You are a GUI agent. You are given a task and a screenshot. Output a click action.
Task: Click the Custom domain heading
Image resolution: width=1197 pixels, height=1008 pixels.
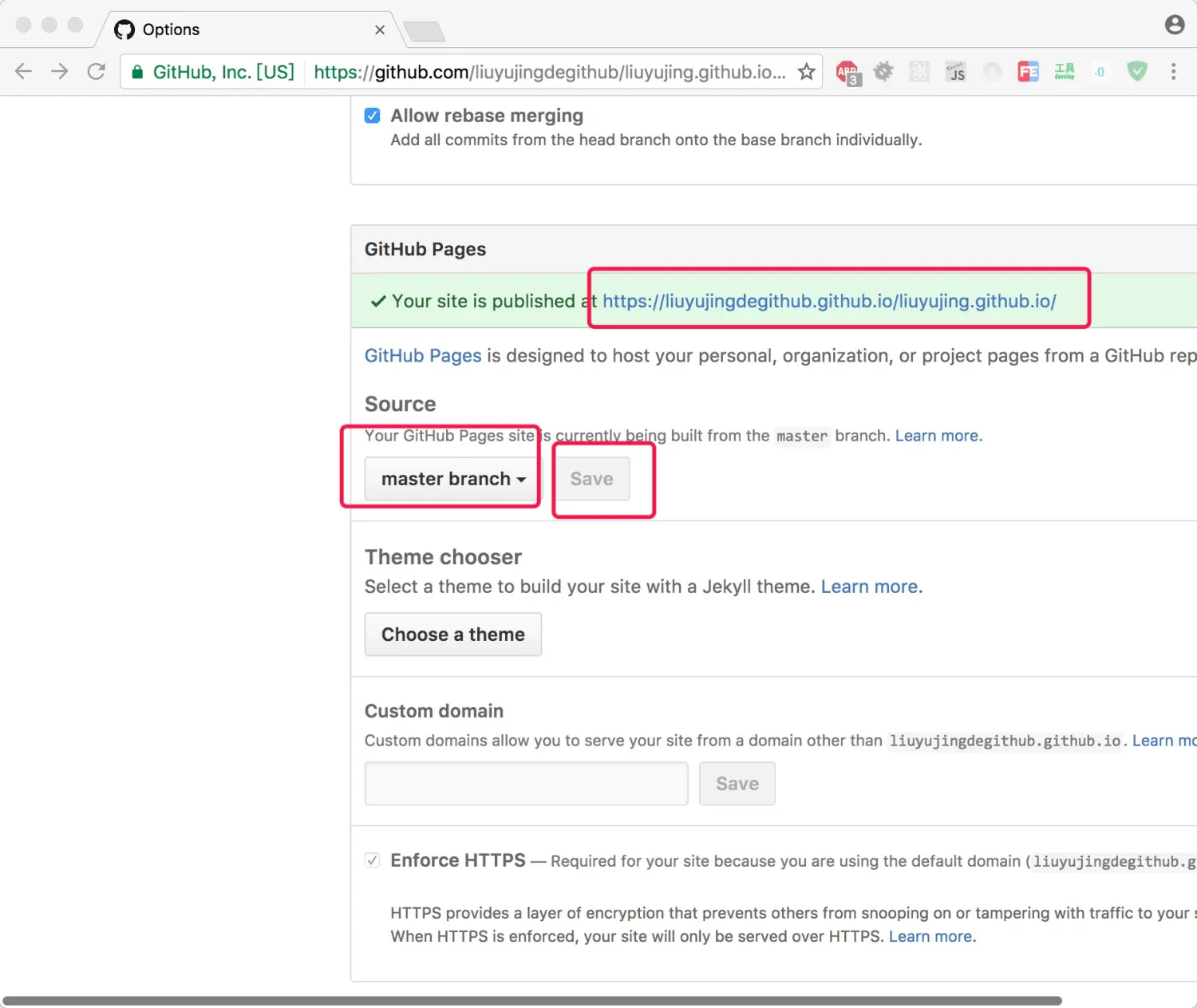pos(434,711)
